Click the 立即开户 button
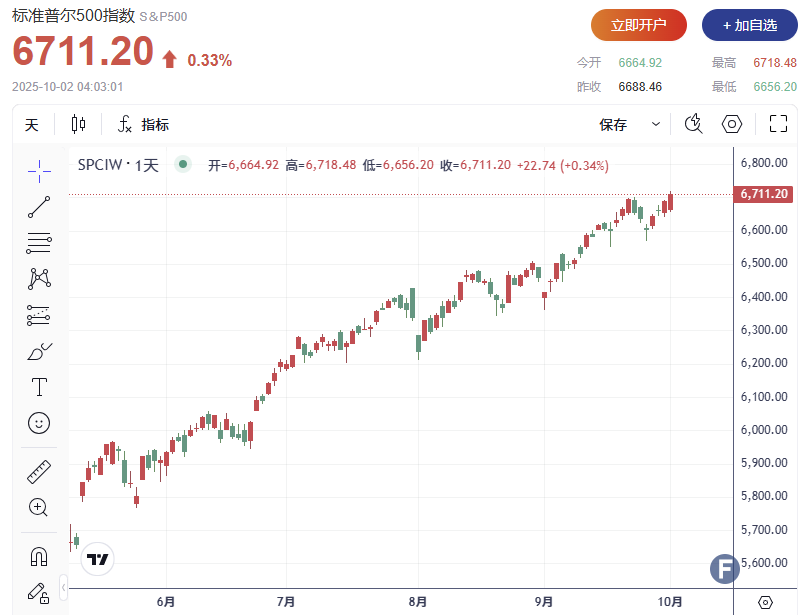Image resolution: width=800 pixels, height=615 pixels. click(639, 25)
